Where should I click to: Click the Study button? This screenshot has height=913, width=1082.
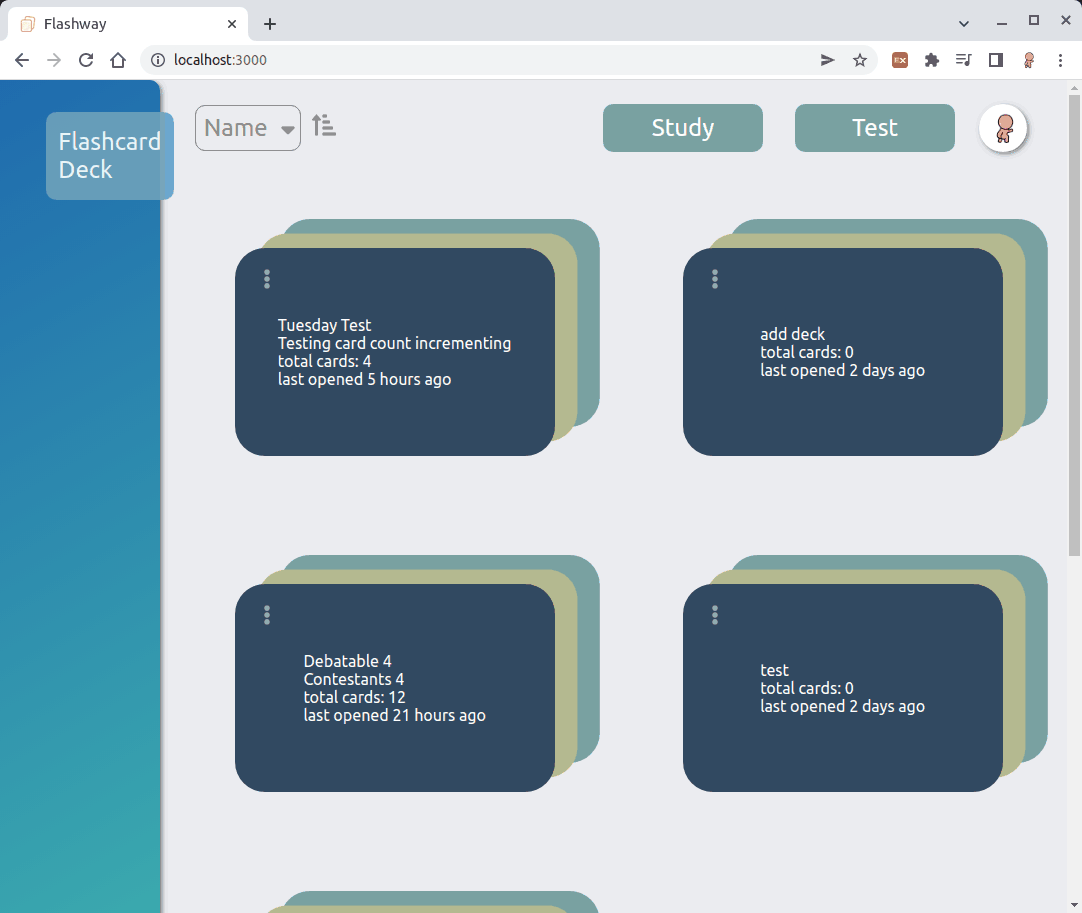[x=682, y=128]
